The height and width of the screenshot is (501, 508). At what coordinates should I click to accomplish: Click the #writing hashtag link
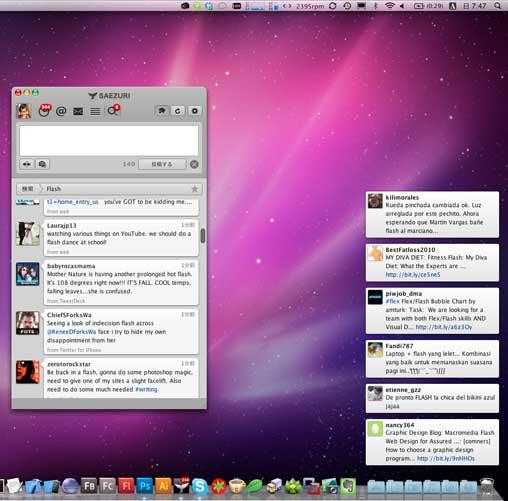click(x=146, y=389)
